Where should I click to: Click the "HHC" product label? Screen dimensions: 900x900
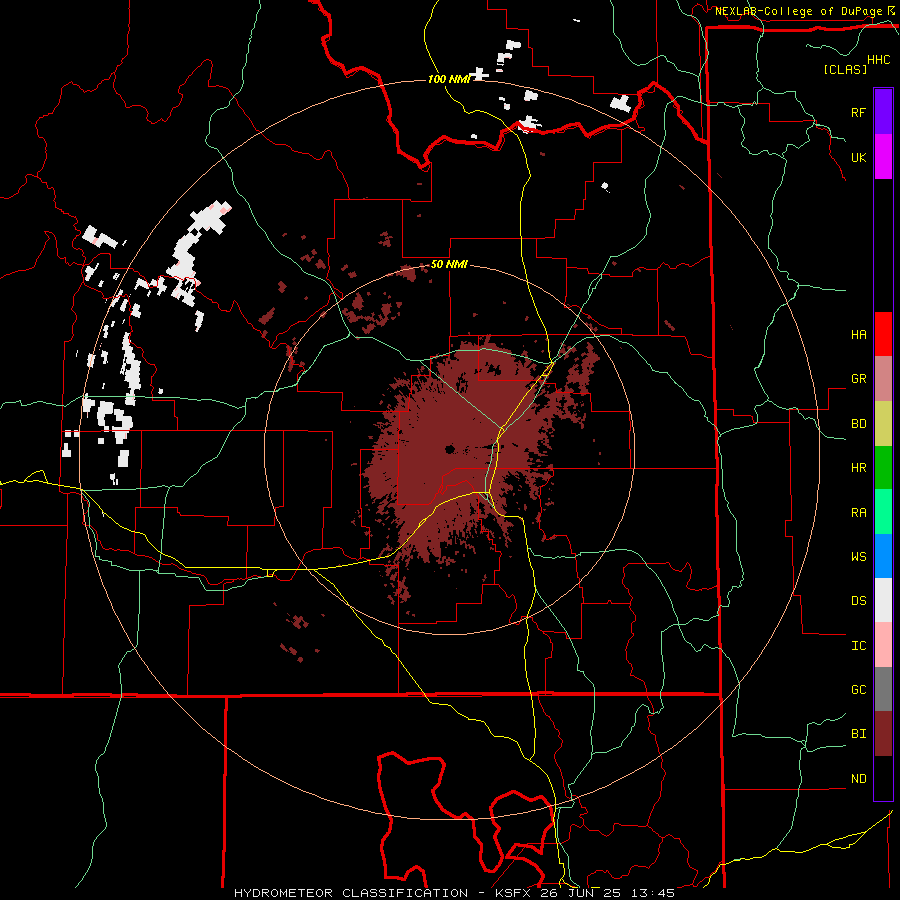pos(878,60)
